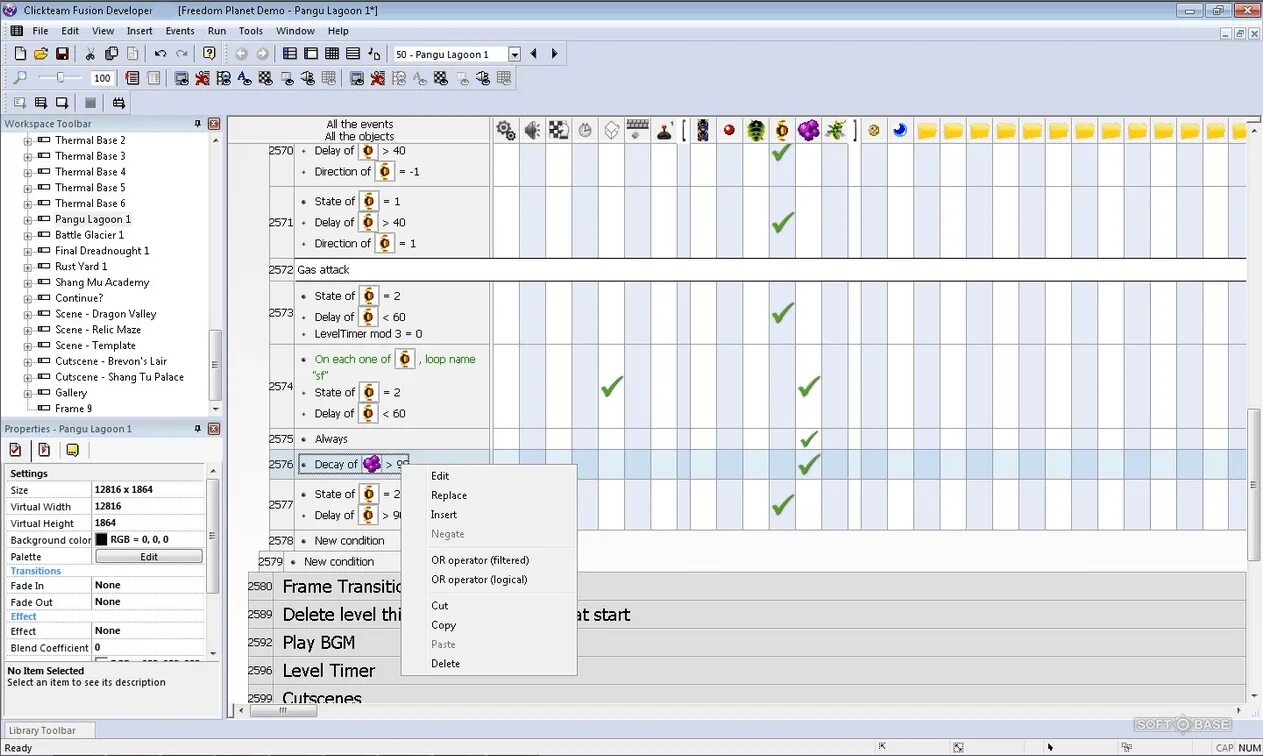Click the Player 1 joystick column icon
Image resolution: width=1263 pixels, height=756 pixels.
coord(664,130)
